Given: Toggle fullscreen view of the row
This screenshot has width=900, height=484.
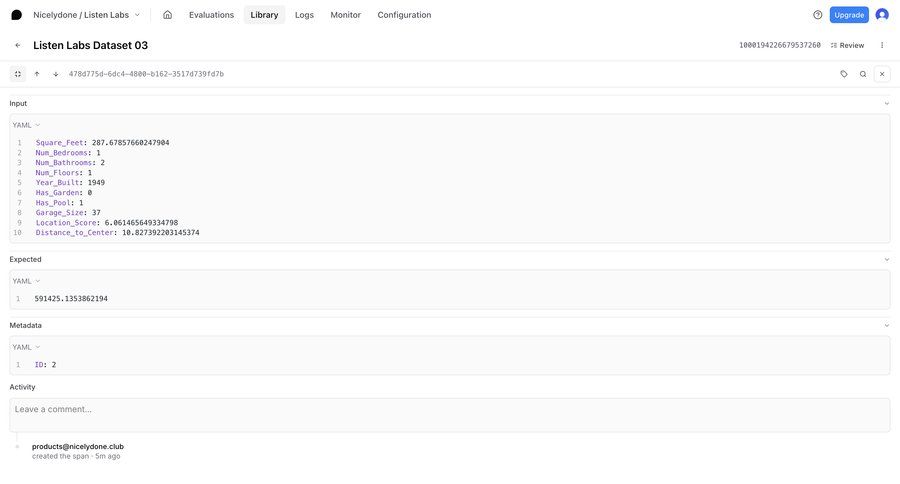Looking at the screenshot, I should coord(18,74).
